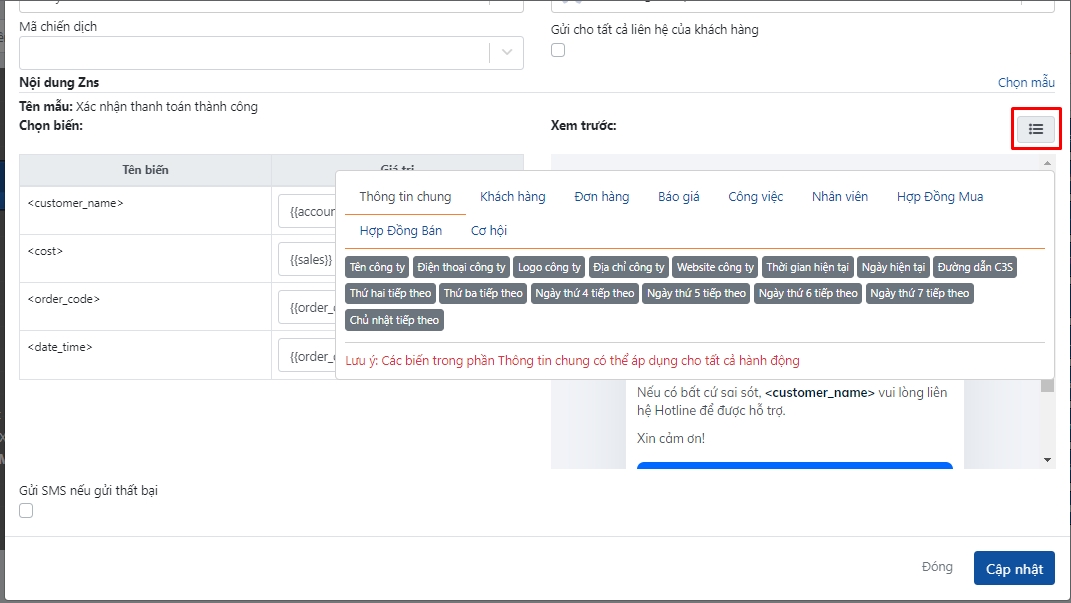Screen dimensions: 1071x603
Task: Switch to the Hợp Đồng Mua tab
Action: pyautogui.click(x=939, y=197)
